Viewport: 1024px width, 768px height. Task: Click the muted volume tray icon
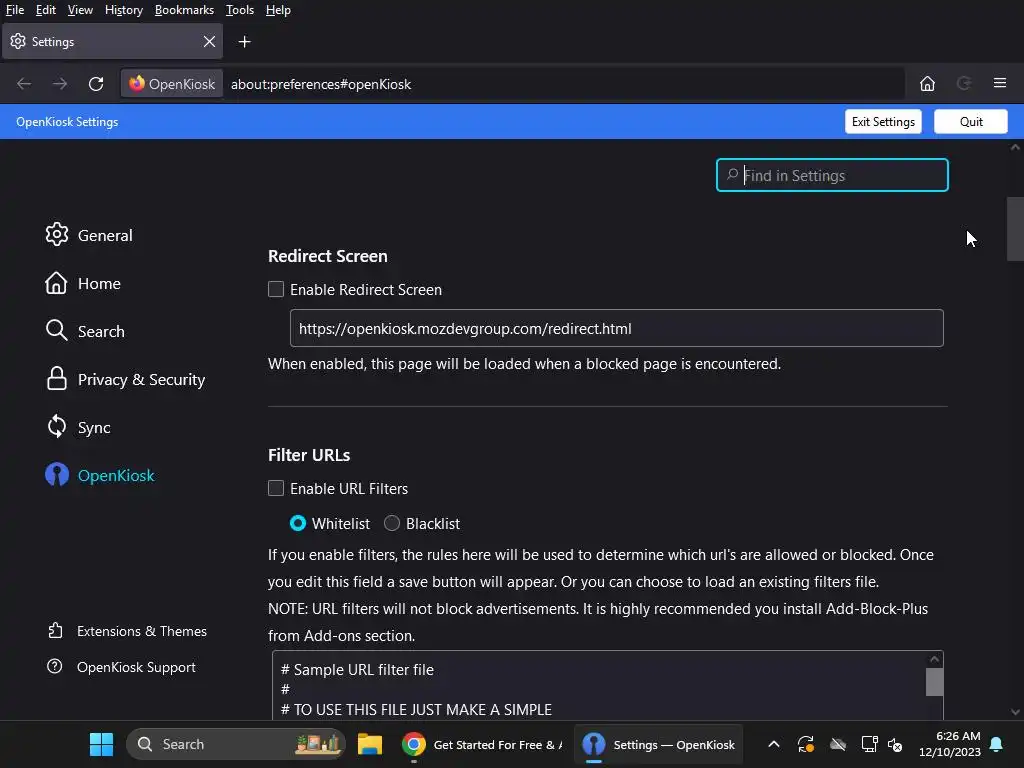click(x=896, y=744)
